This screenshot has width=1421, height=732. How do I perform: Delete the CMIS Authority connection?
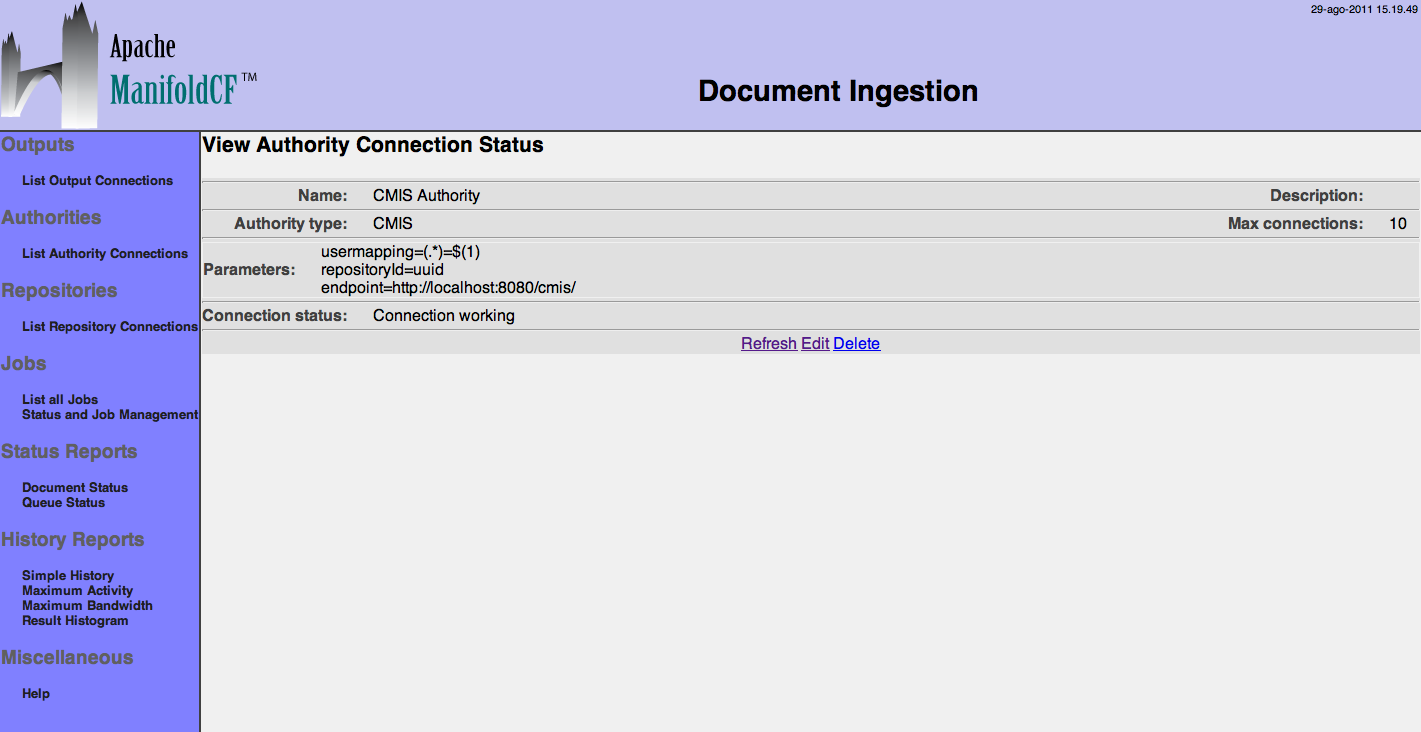pos(856,344)
